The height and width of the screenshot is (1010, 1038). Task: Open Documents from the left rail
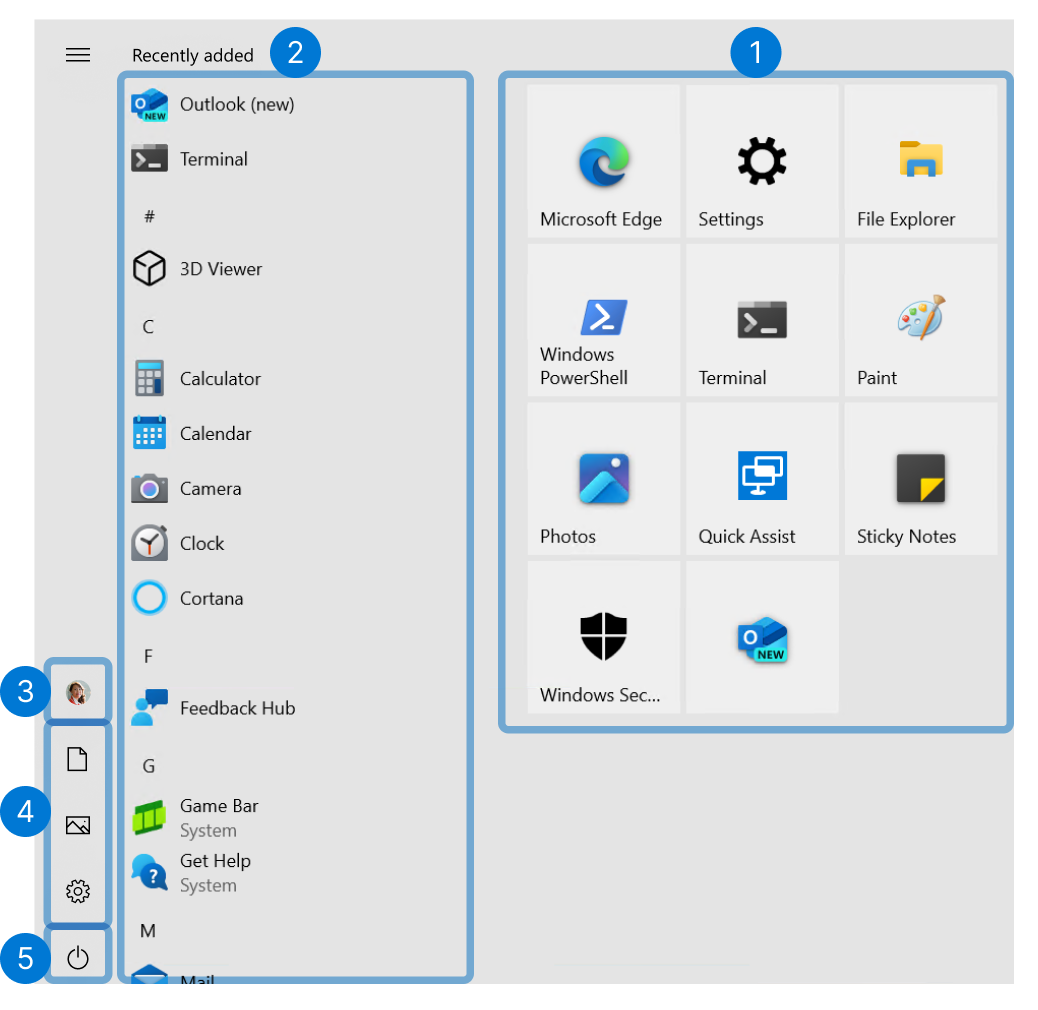(77, 759)
